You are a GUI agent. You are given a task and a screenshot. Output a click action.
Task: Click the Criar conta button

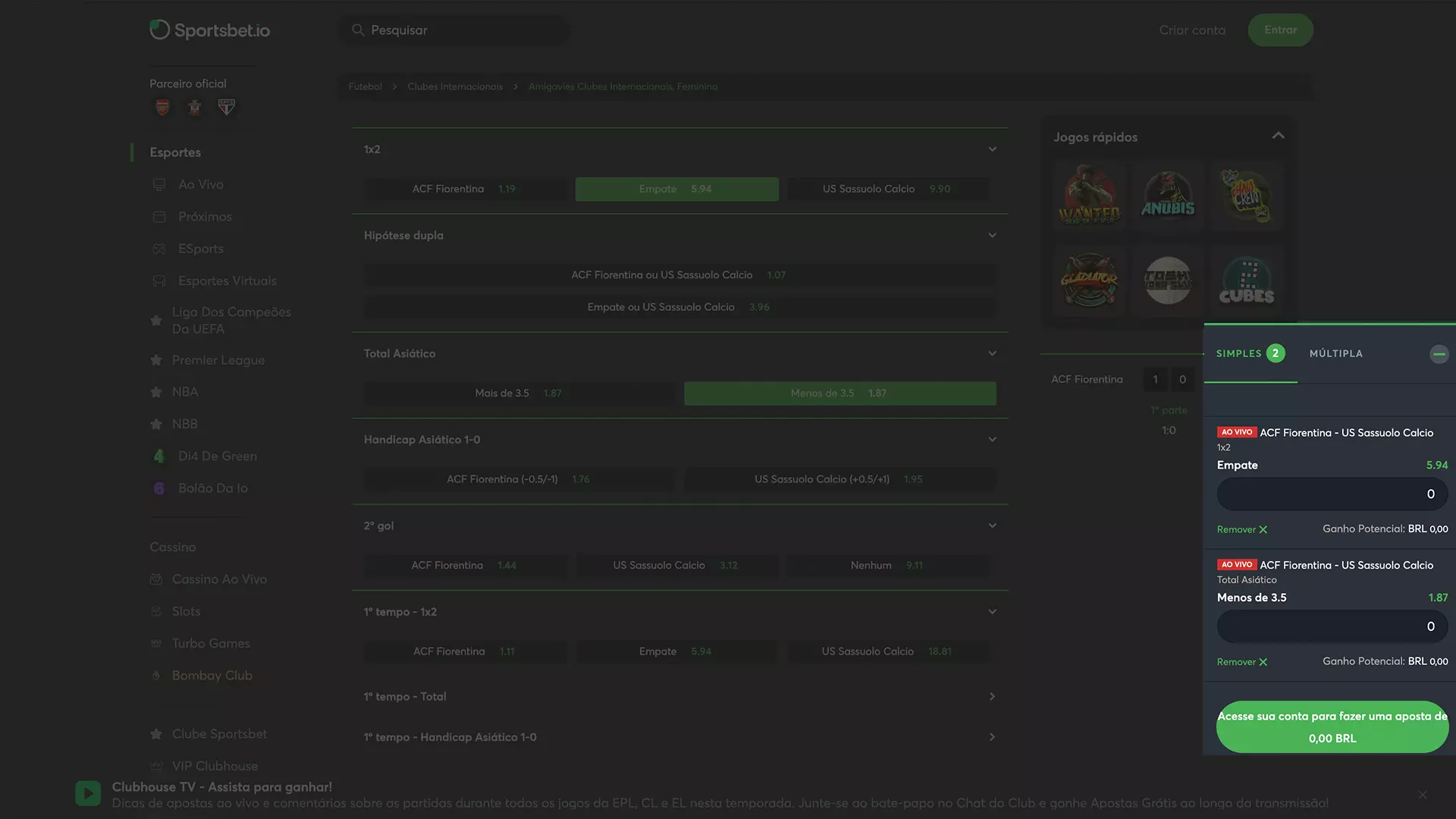tap(1192, 30)
